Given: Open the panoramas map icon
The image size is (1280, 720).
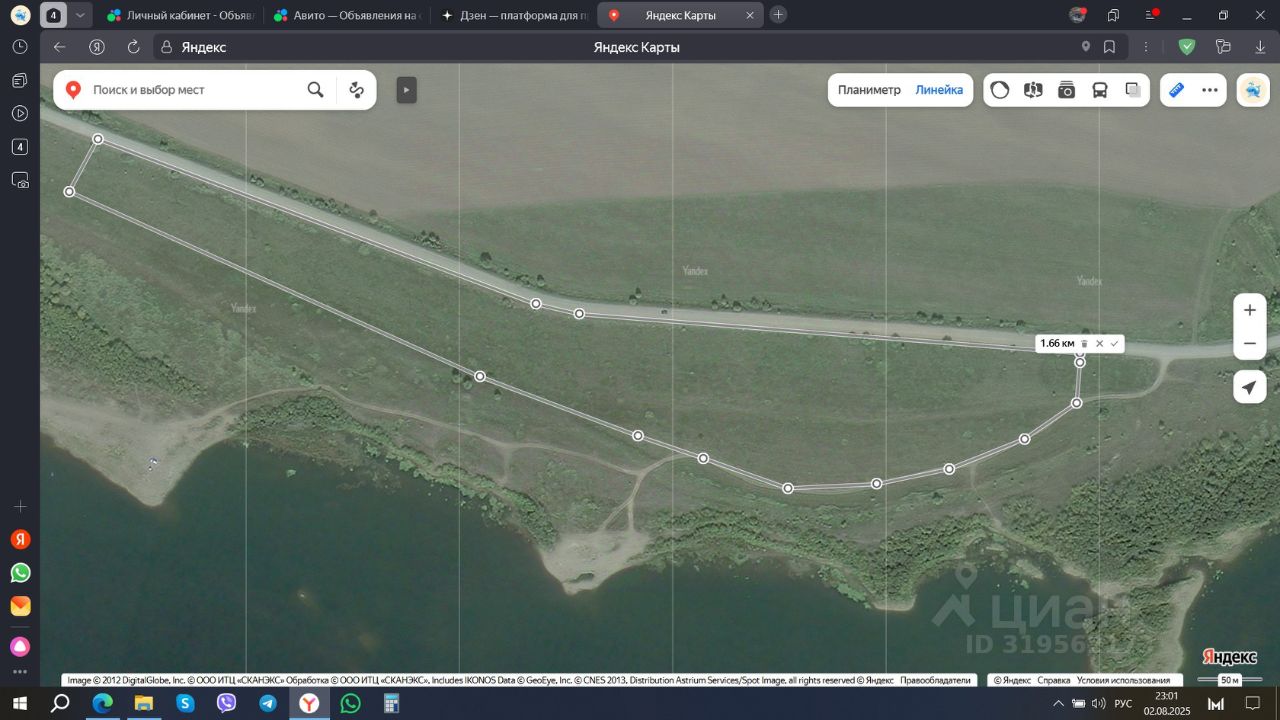Looking at the screenshot, I should [x=1033, y=90].
